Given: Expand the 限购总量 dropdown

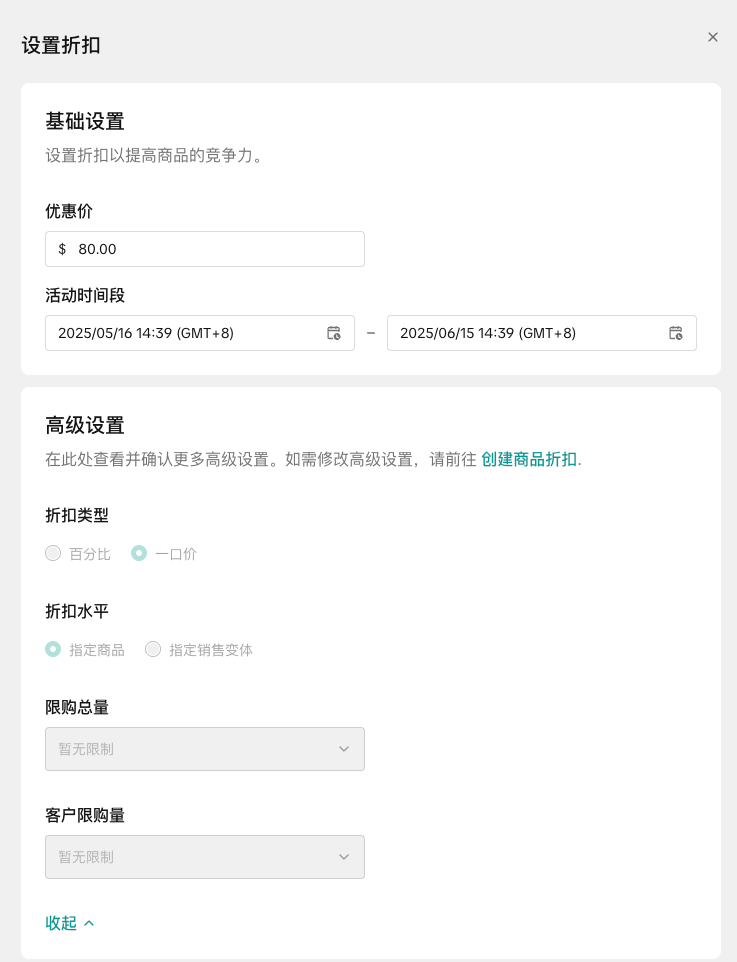Looking at the screenshot, I should click(204, 749).
